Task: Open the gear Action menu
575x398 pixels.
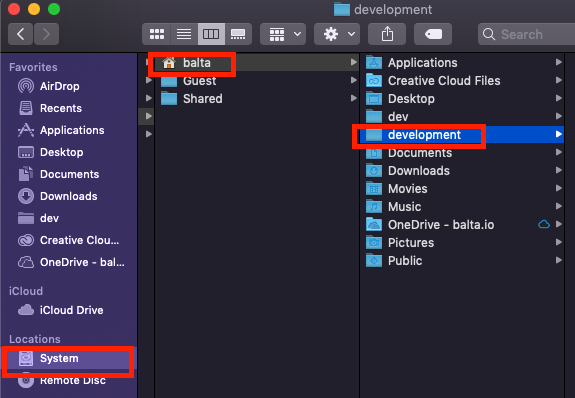Action: coord(337,34)
